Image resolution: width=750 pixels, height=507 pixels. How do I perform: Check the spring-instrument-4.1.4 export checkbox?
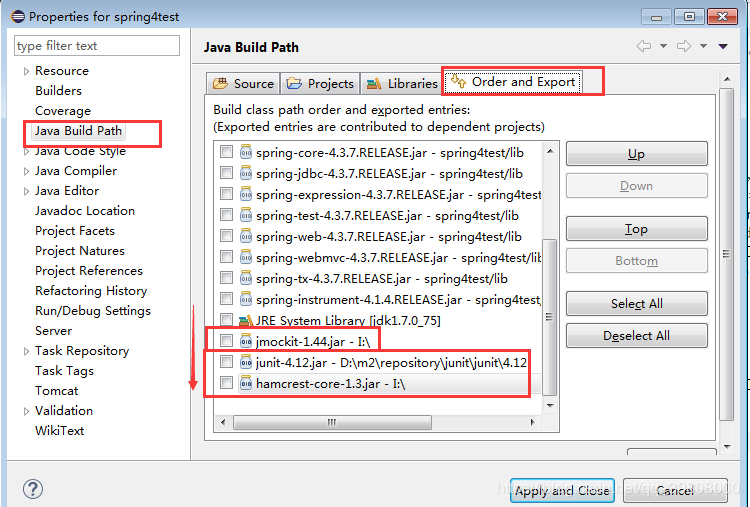pos(226,299)
